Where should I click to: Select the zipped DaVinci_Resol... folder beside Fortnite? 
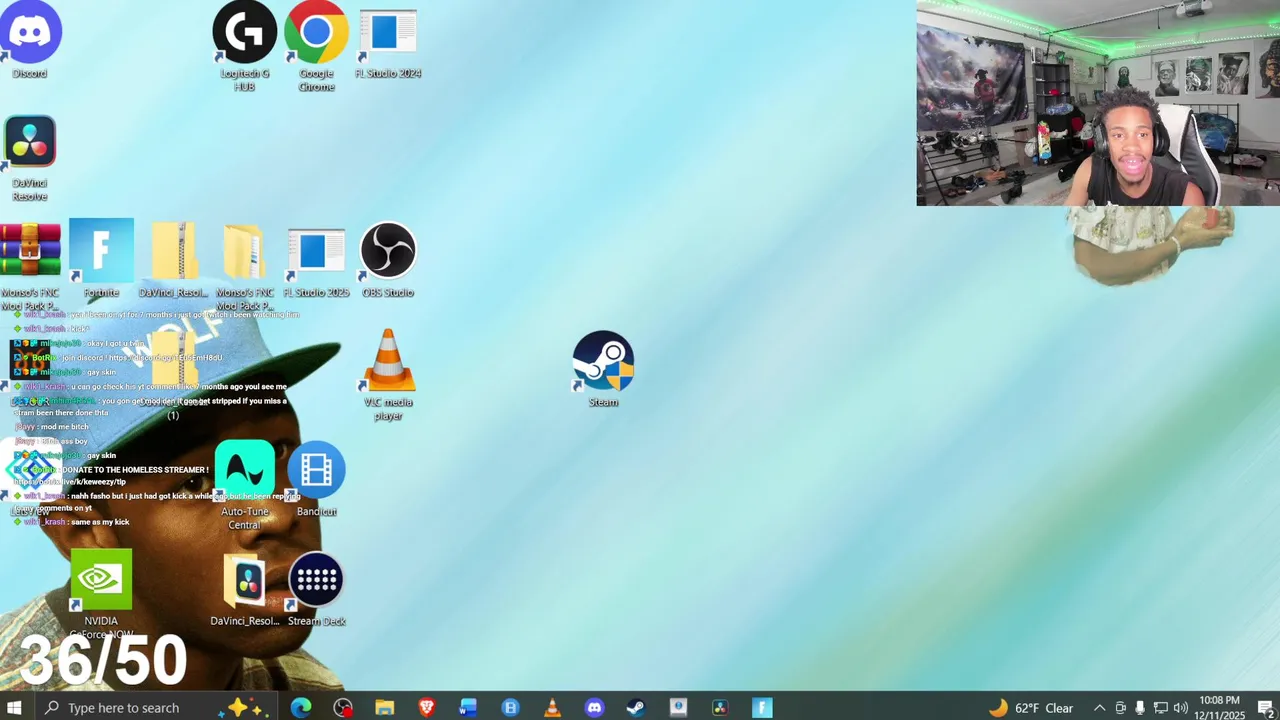pos(173,260)
